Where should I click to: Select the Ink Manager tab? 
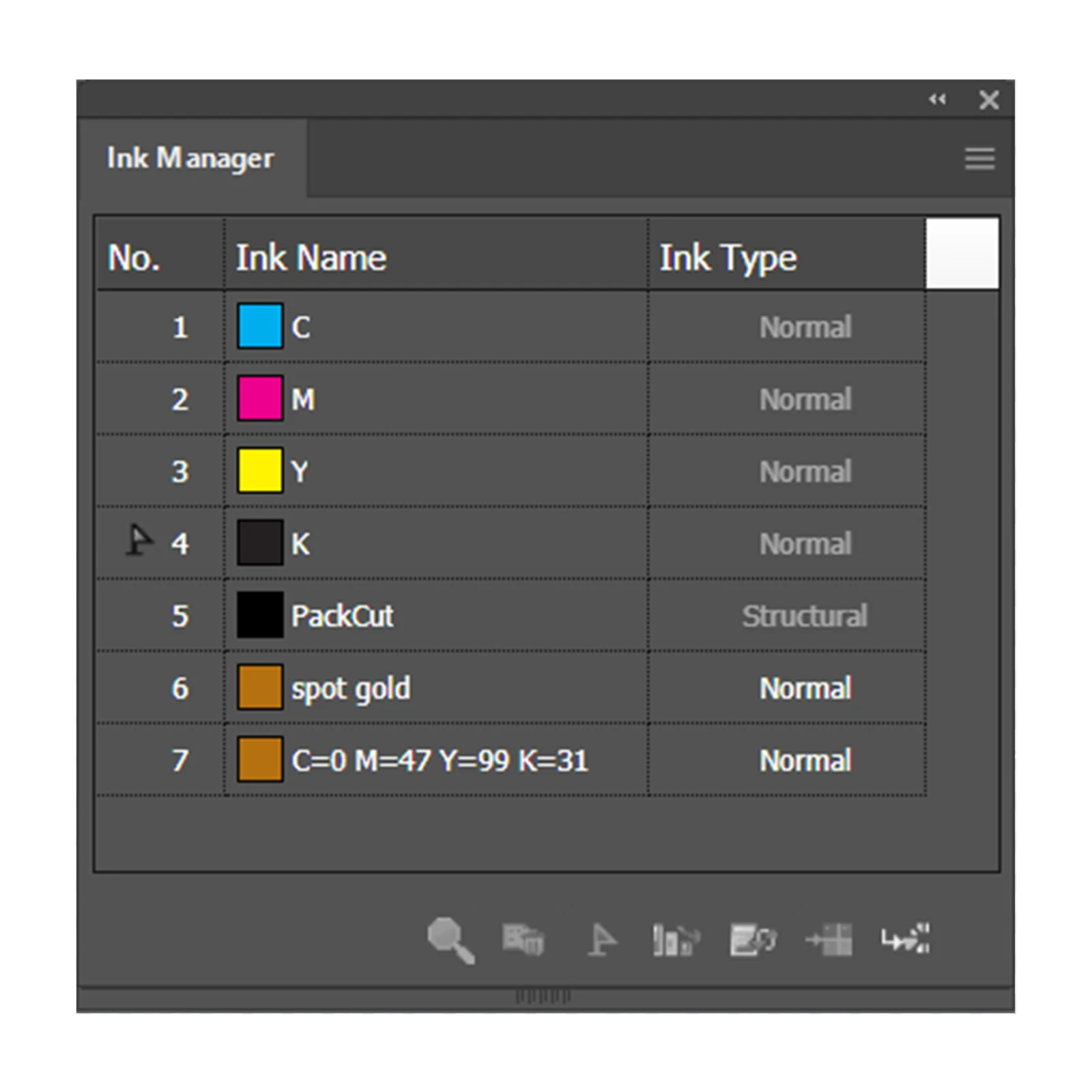pos(191,158)
